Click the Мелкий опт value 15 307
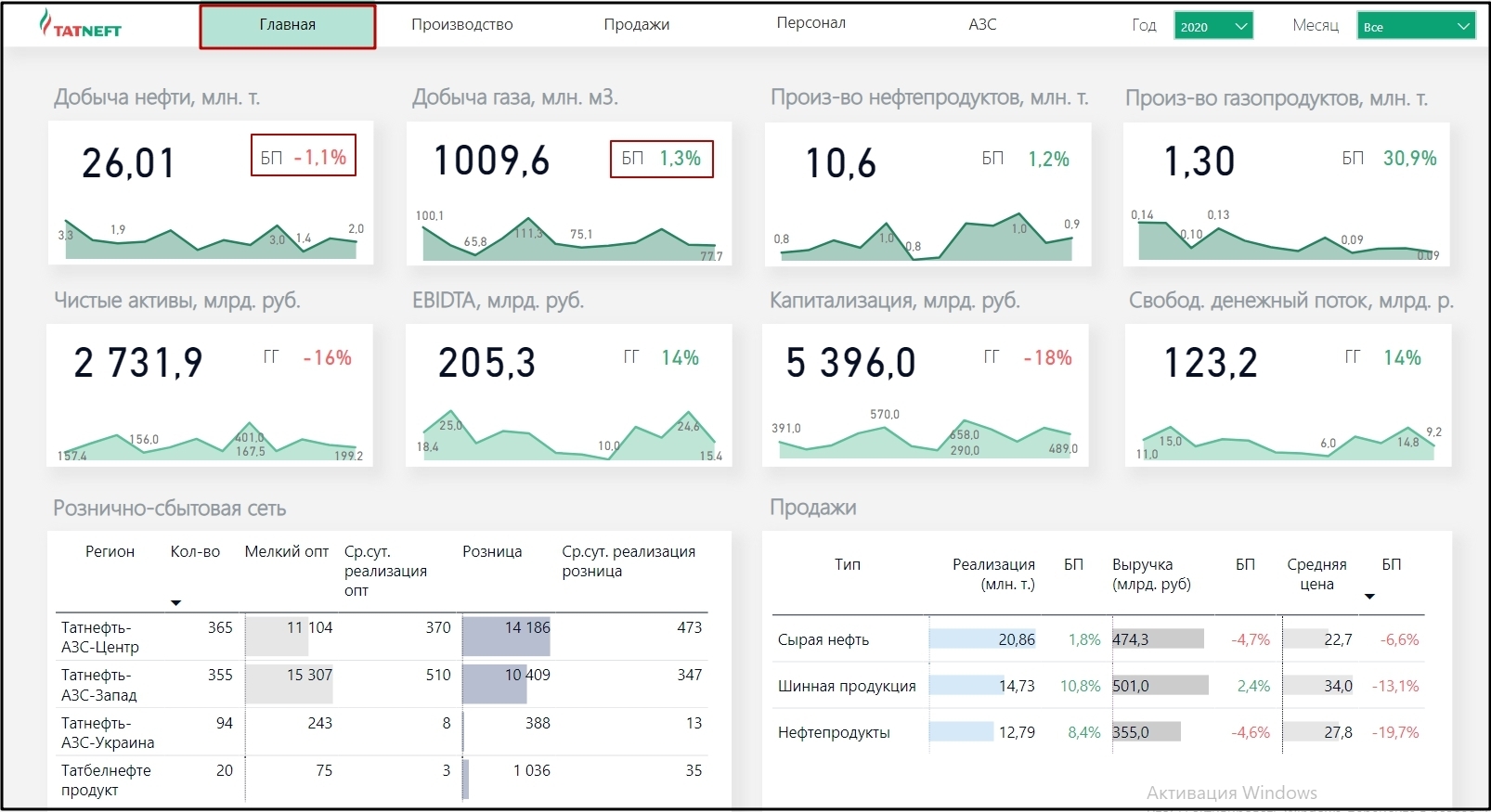Viewport: 1491px width, 812px height. pos(309,675)
